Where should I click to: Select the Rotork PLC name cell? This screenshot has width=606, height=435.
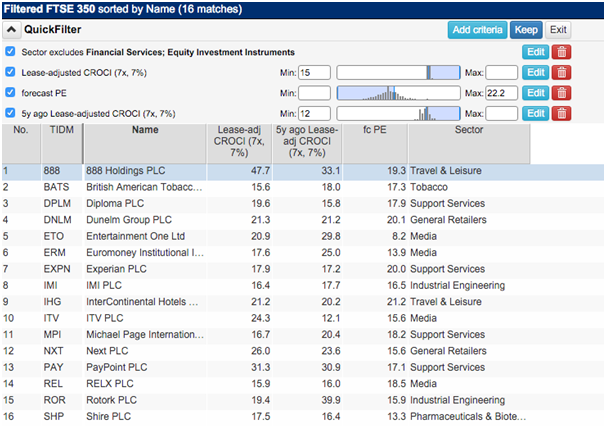(111, 400)
